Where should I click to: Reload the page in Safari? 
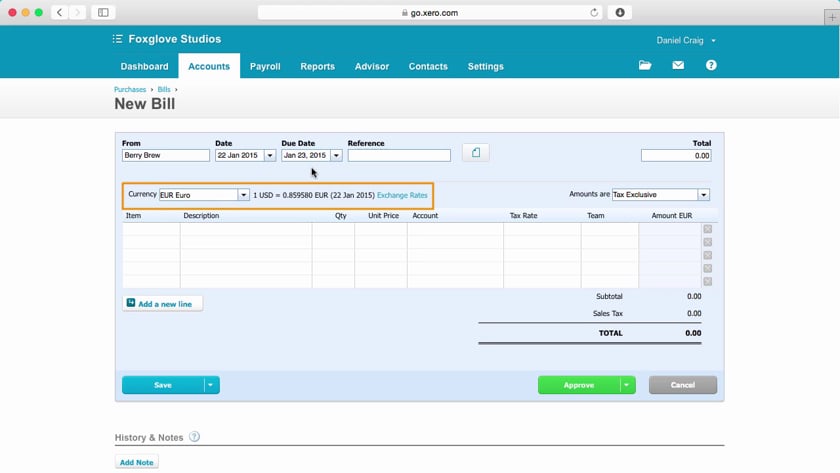[x=594, y=13]
